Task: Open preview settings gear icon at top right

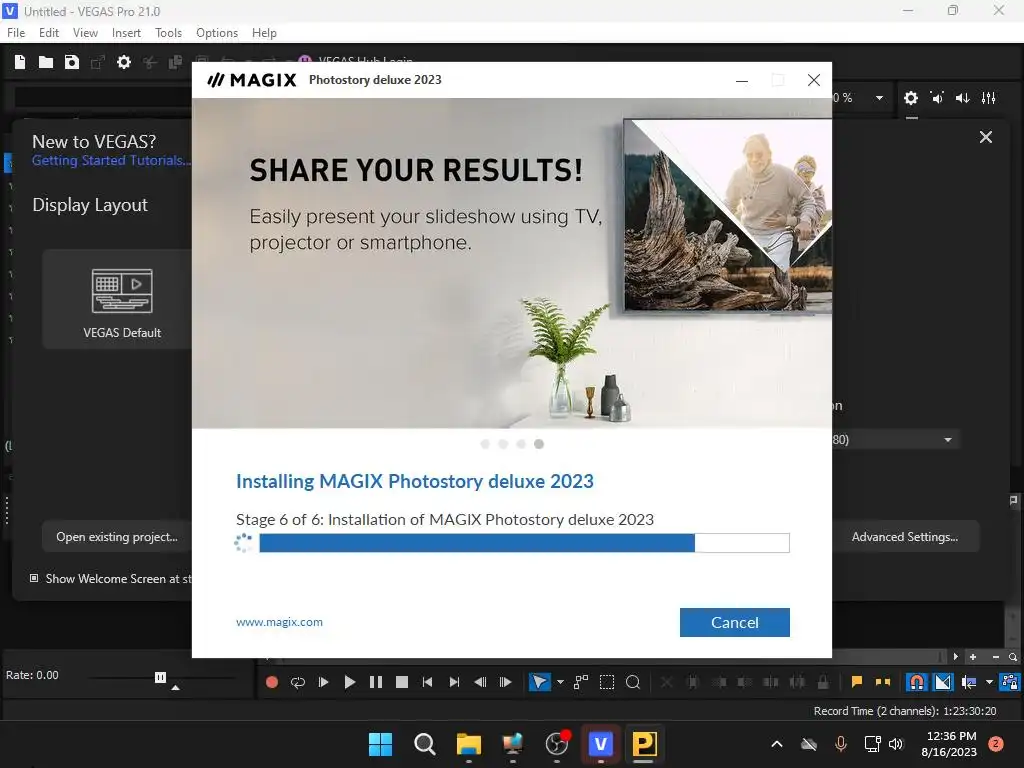Action: 911,98
